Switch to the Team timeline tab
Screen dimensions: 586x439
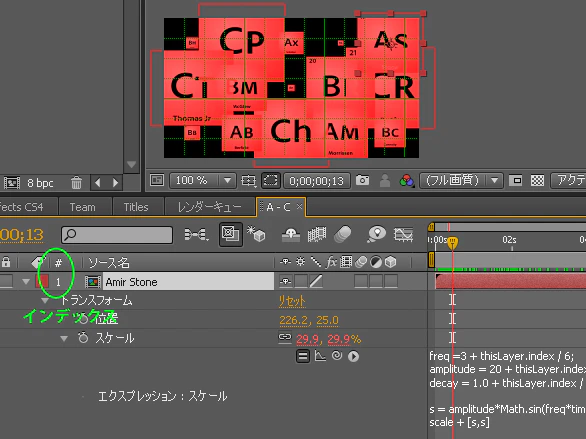tap(83, 207)
